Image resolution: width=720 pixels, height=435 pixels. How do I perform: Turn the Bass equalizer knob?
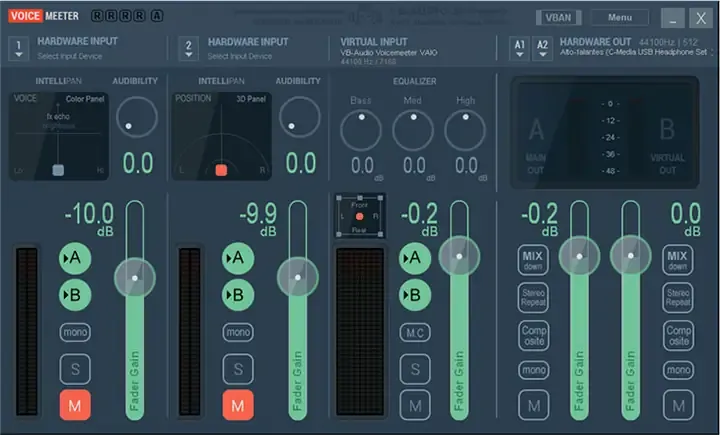pos(361,130)
